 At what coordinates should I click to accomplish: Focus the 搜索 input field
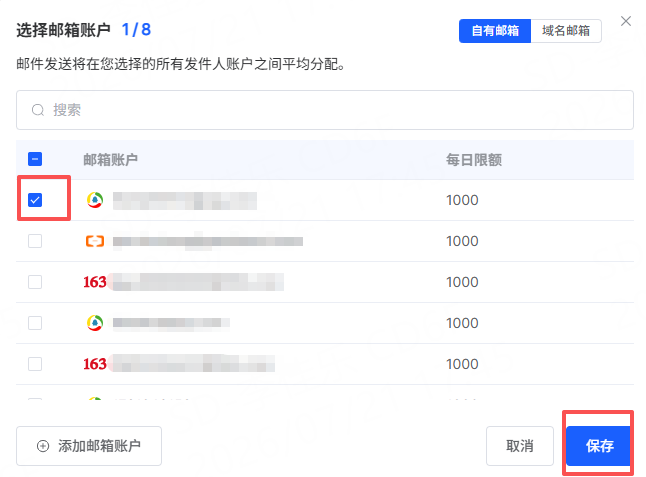[x=325, y=110]
